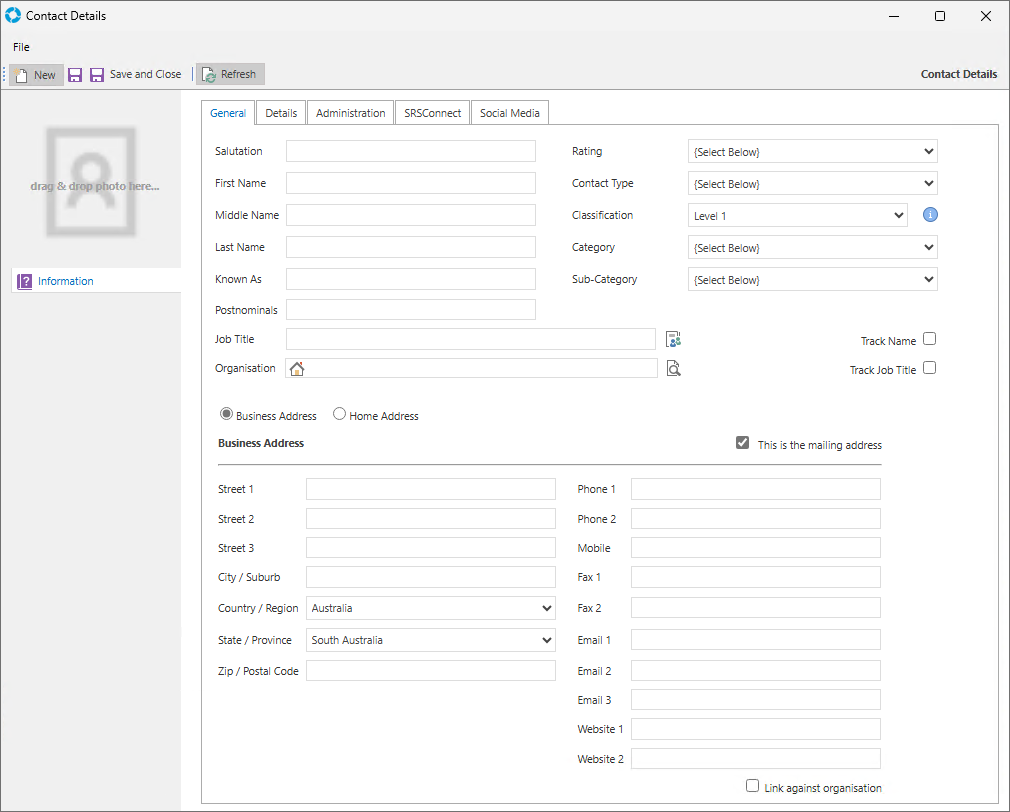The image size is (1010, 812).
Task: Open the Rating dropdown
Action: click(813, 152)
